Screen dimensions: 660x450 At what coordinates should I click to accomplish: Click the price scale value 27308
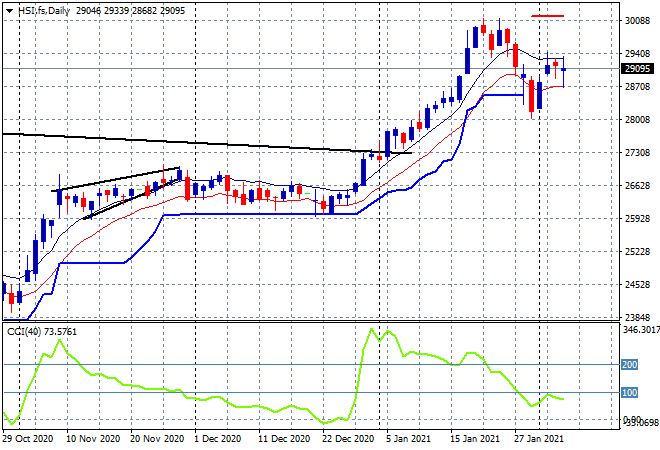tap(637, 152)
